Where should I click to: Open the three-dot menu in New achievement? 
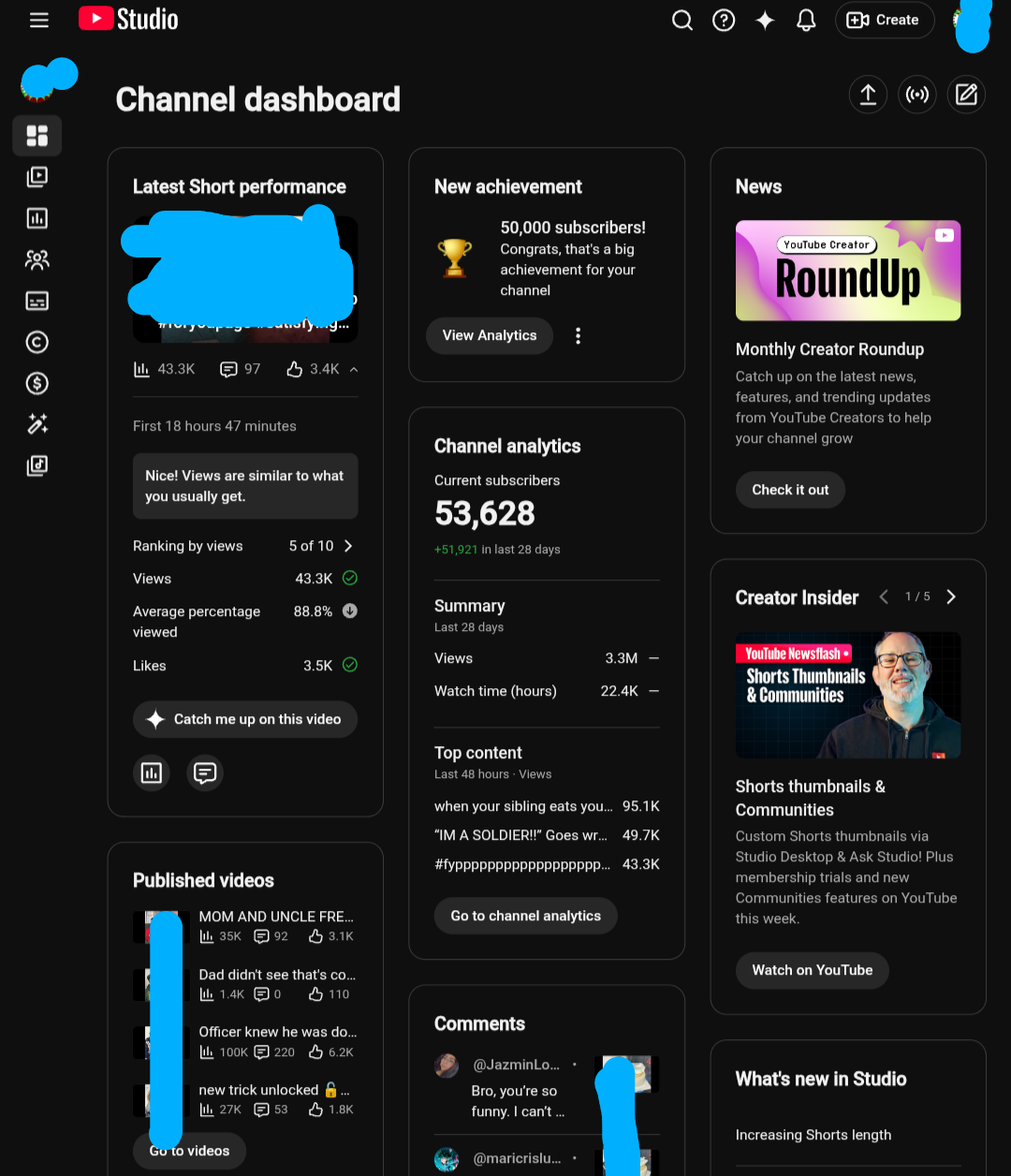click(x=578, y=335)
